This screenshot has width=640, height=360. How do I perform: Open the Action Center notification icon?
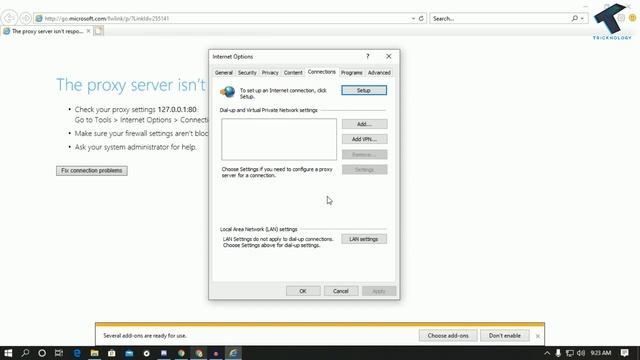624,353
